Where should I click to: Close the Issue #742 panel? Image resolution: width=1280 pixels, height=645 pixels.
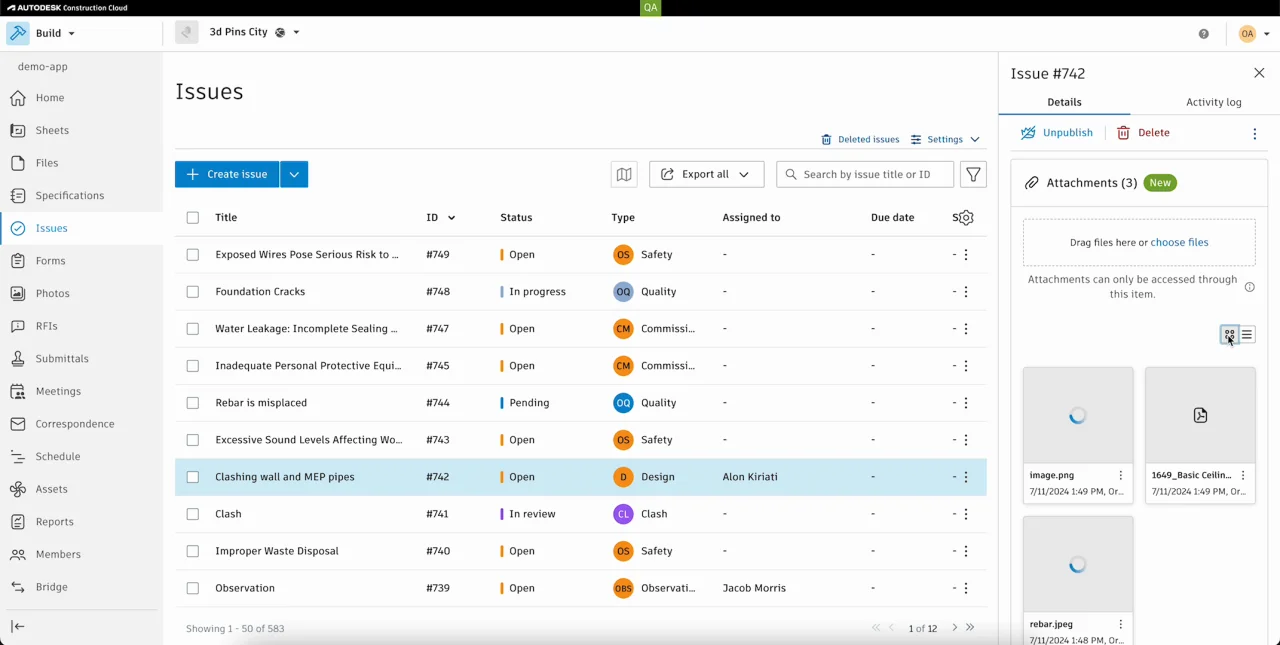point(1259,73)
